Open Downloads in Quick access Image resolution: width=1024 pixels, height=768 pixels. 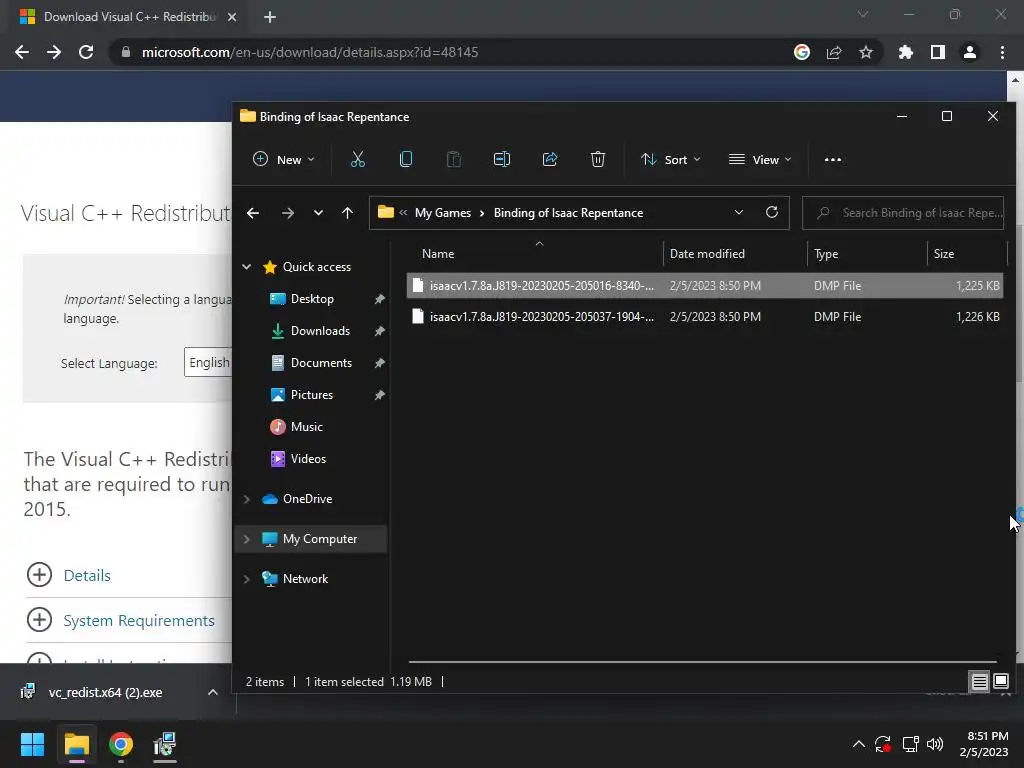320,330
